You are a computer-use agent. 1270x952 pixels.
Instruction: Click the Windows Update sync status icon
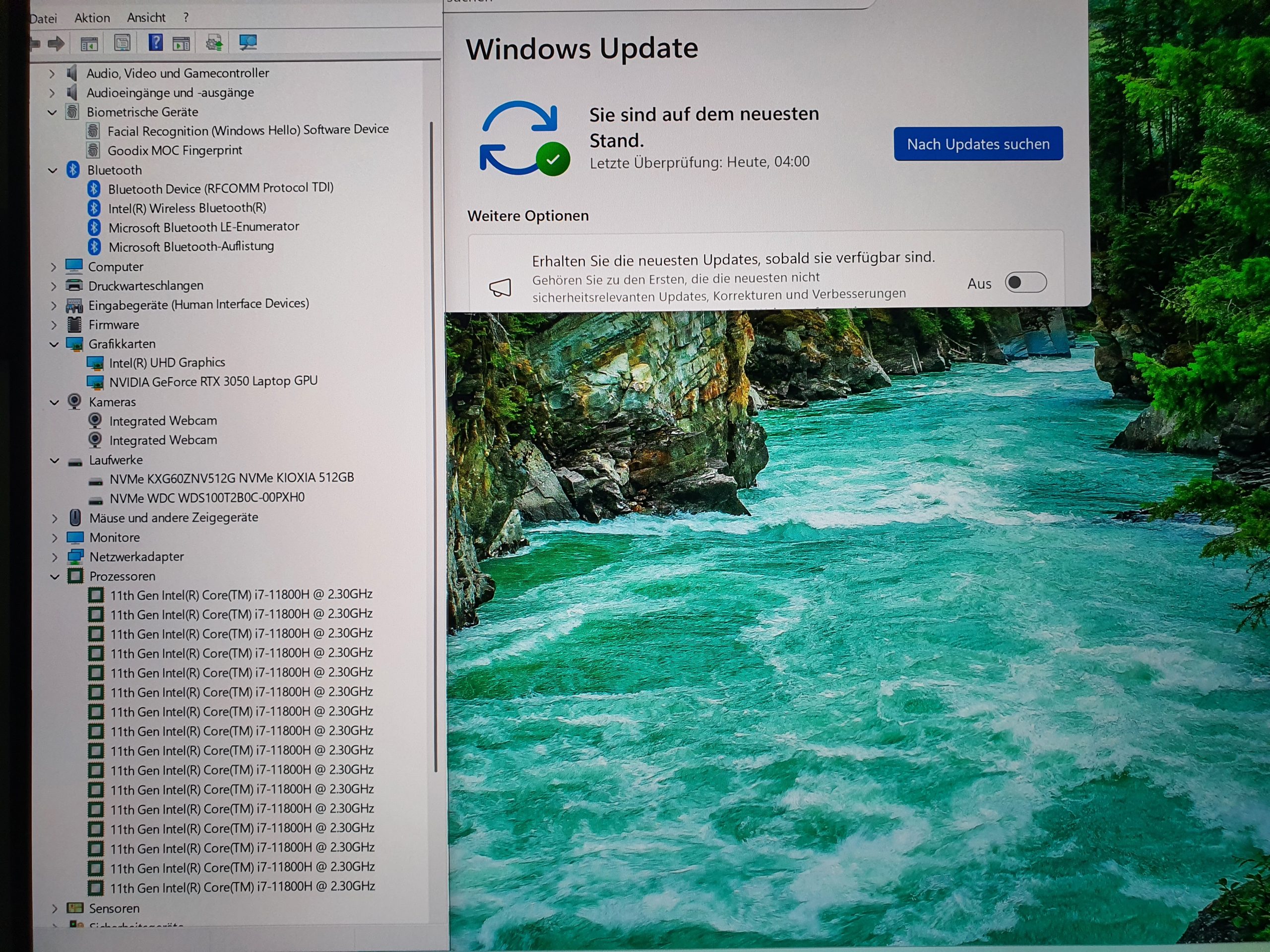(523, 138)
